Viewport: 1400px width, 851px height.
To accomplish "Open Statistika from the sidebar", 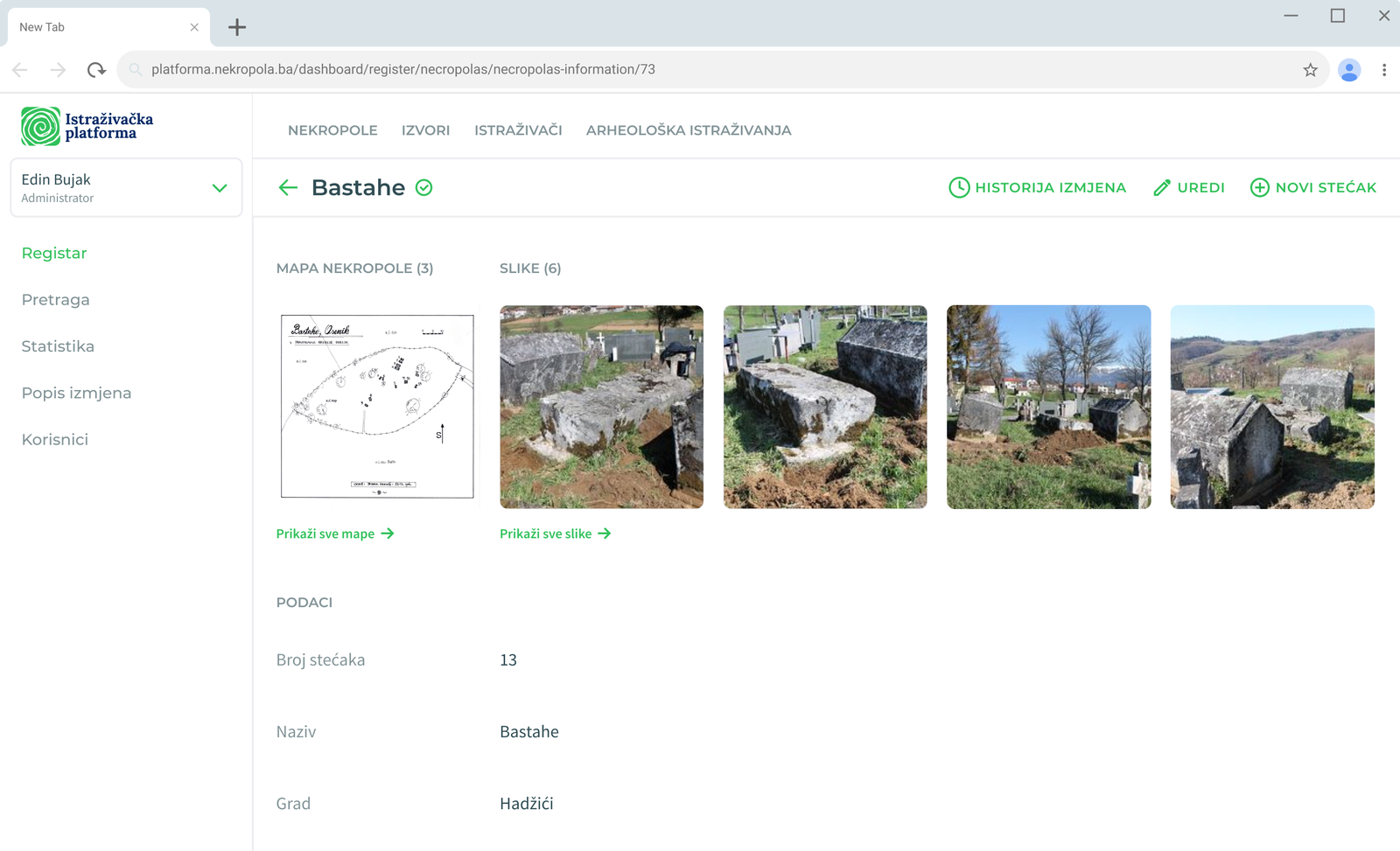I will click(x=58, y=346).
